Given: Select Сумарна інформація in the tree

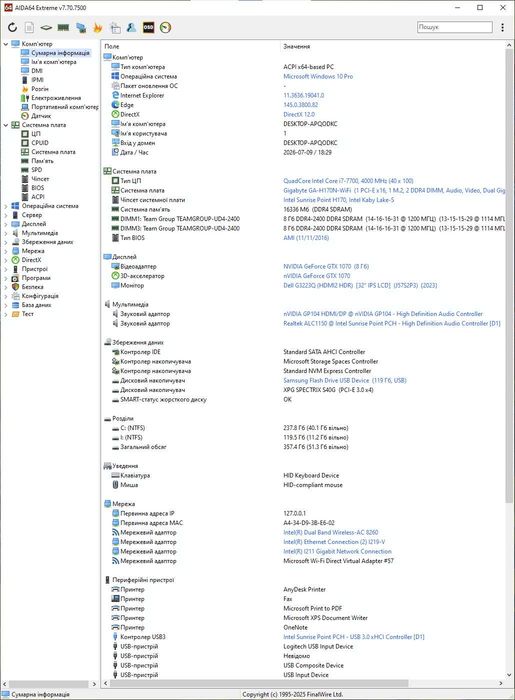Looking at the screenshot, I should [60, 53].
